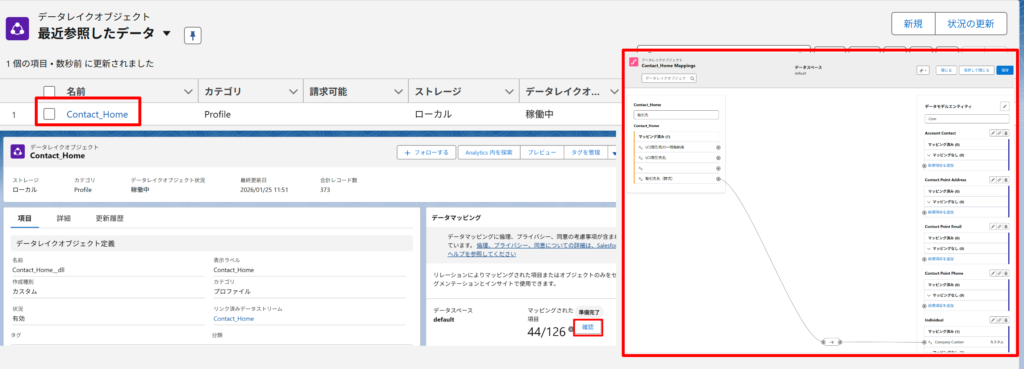Click the arrow node on the mapping line
The height and width of the screenshot is (369, 1024).
(831, 342)
